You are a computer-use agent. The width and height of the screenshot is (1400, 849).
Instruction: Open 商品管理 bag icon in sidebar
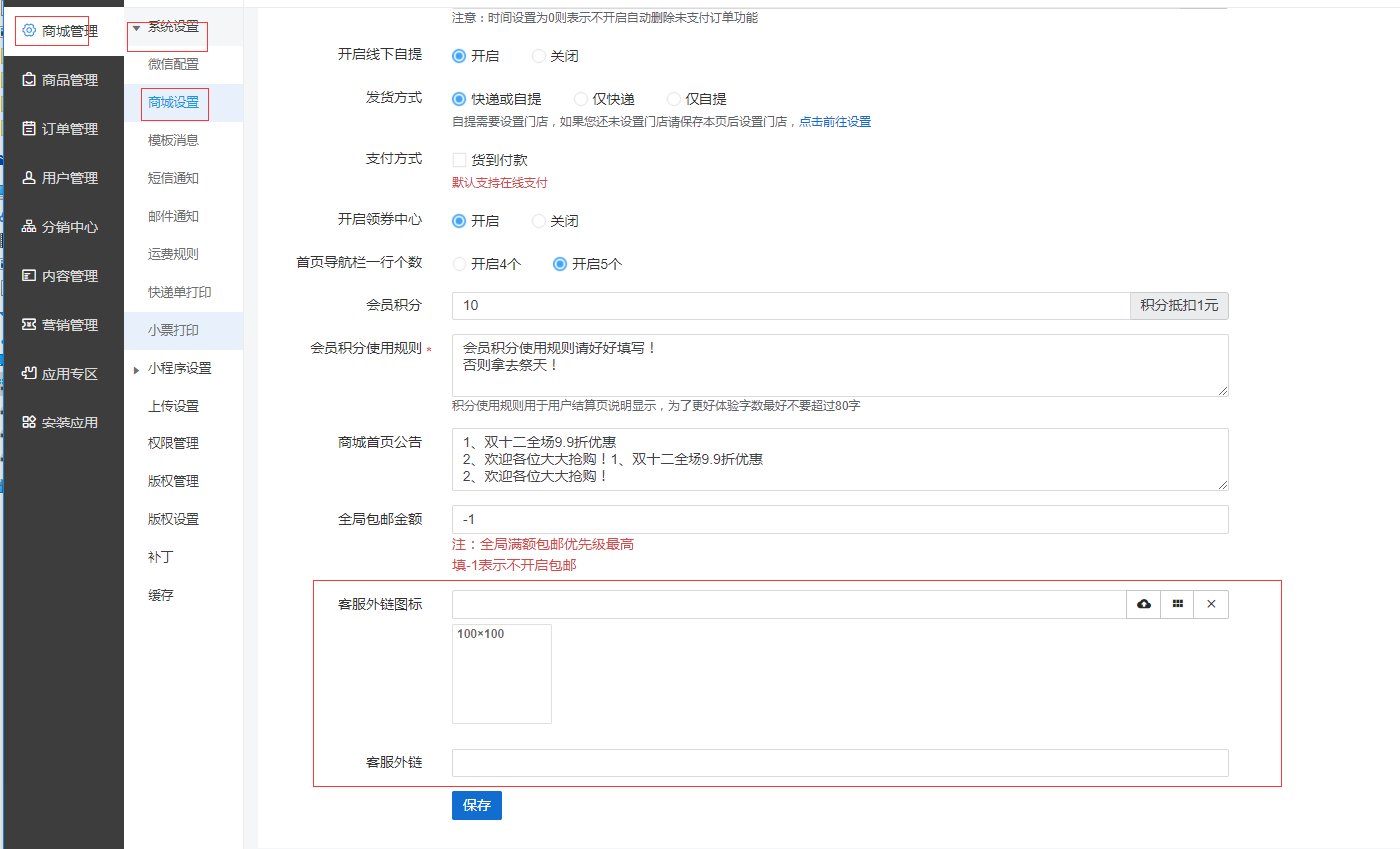[x=29, y=80]
